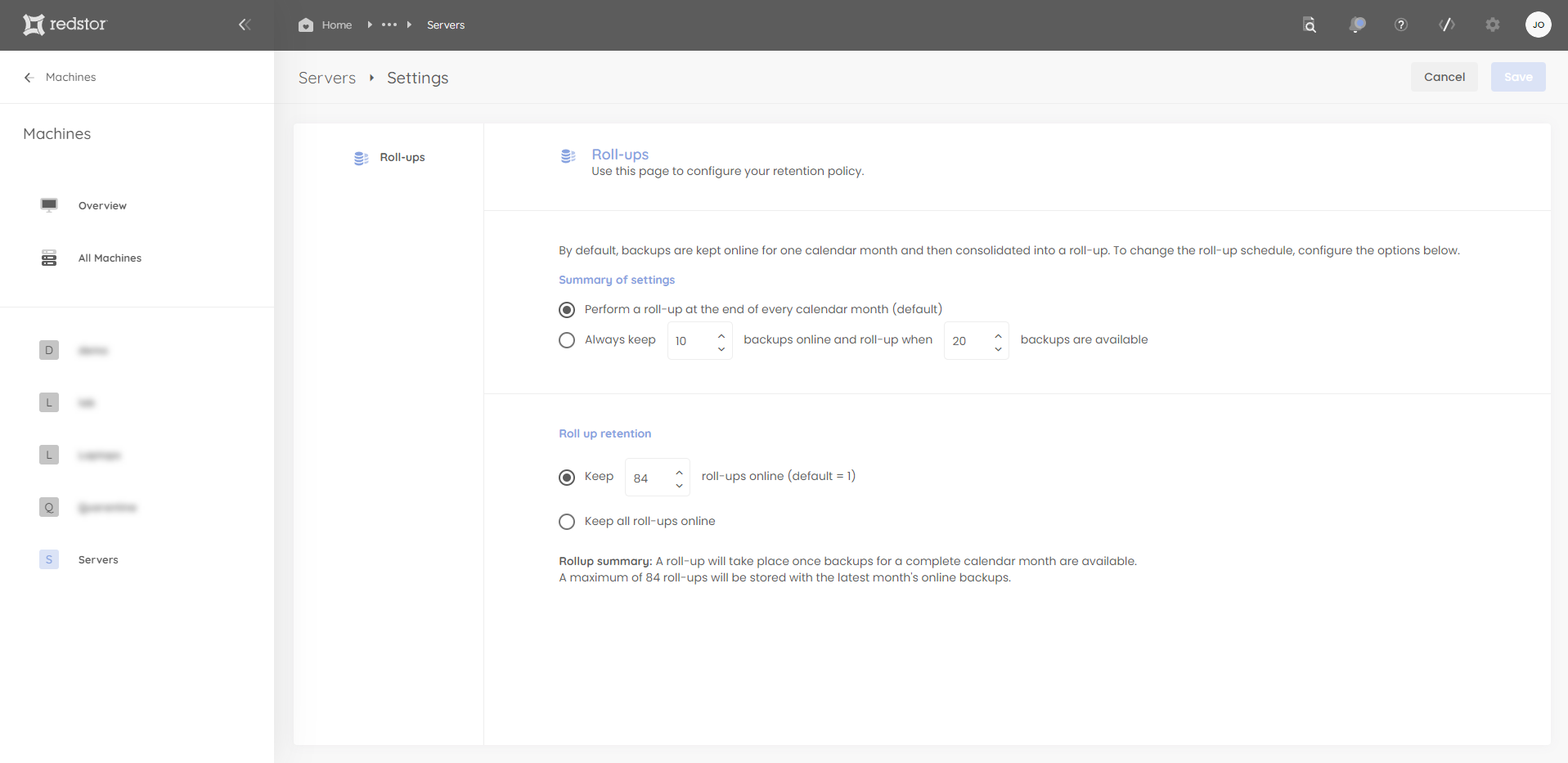
Task: Select the Keep 84 roll-ups online option
Action: tap(567, 478)
